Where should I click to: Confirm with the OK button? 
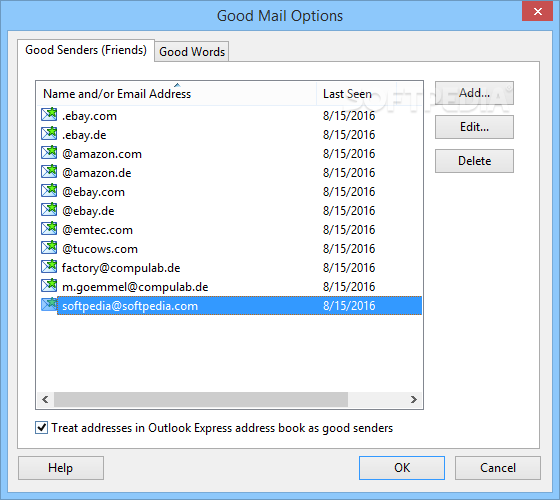click(402, 468)
